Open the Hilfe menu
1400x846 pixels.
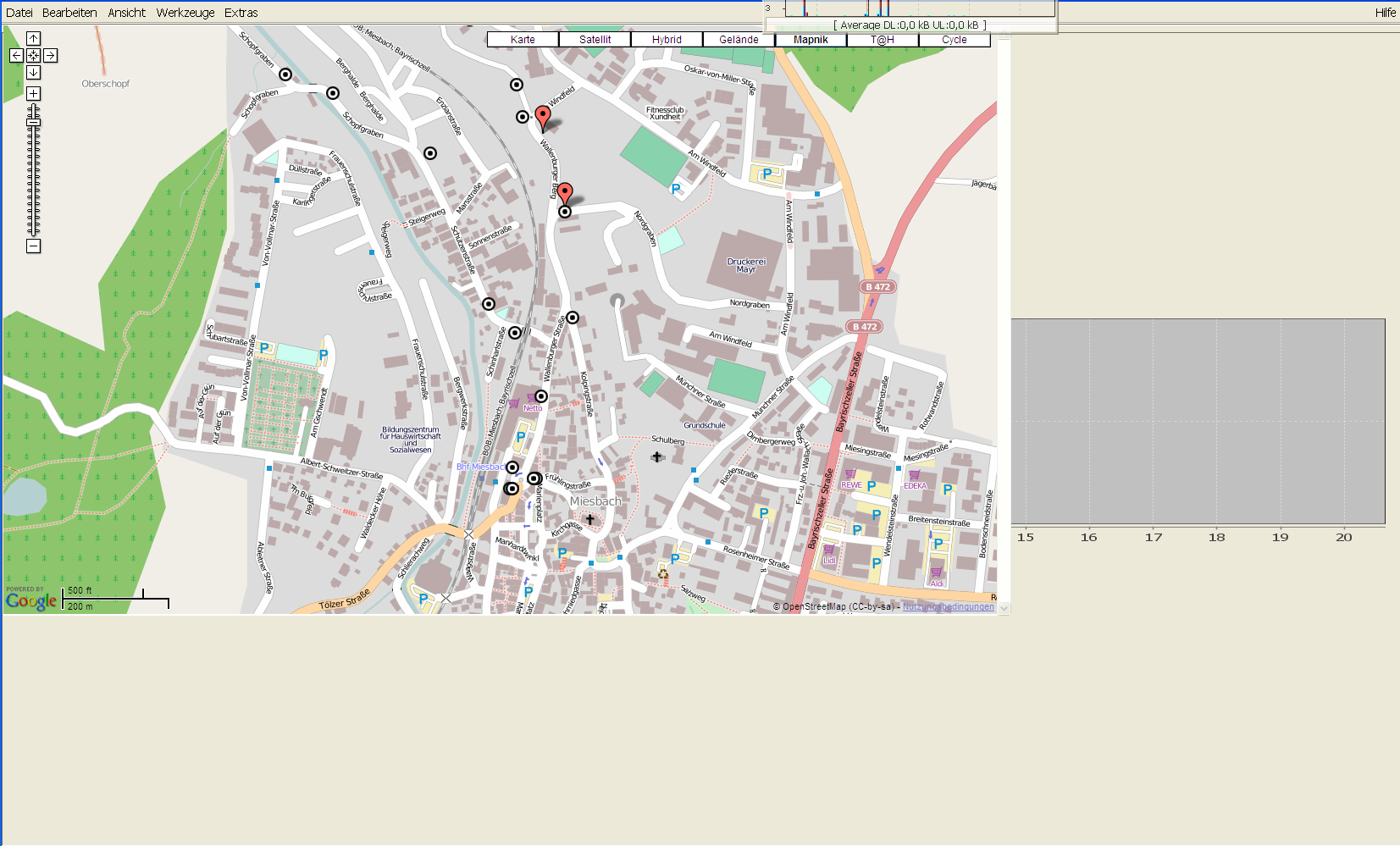click(x=1385, y=13)
